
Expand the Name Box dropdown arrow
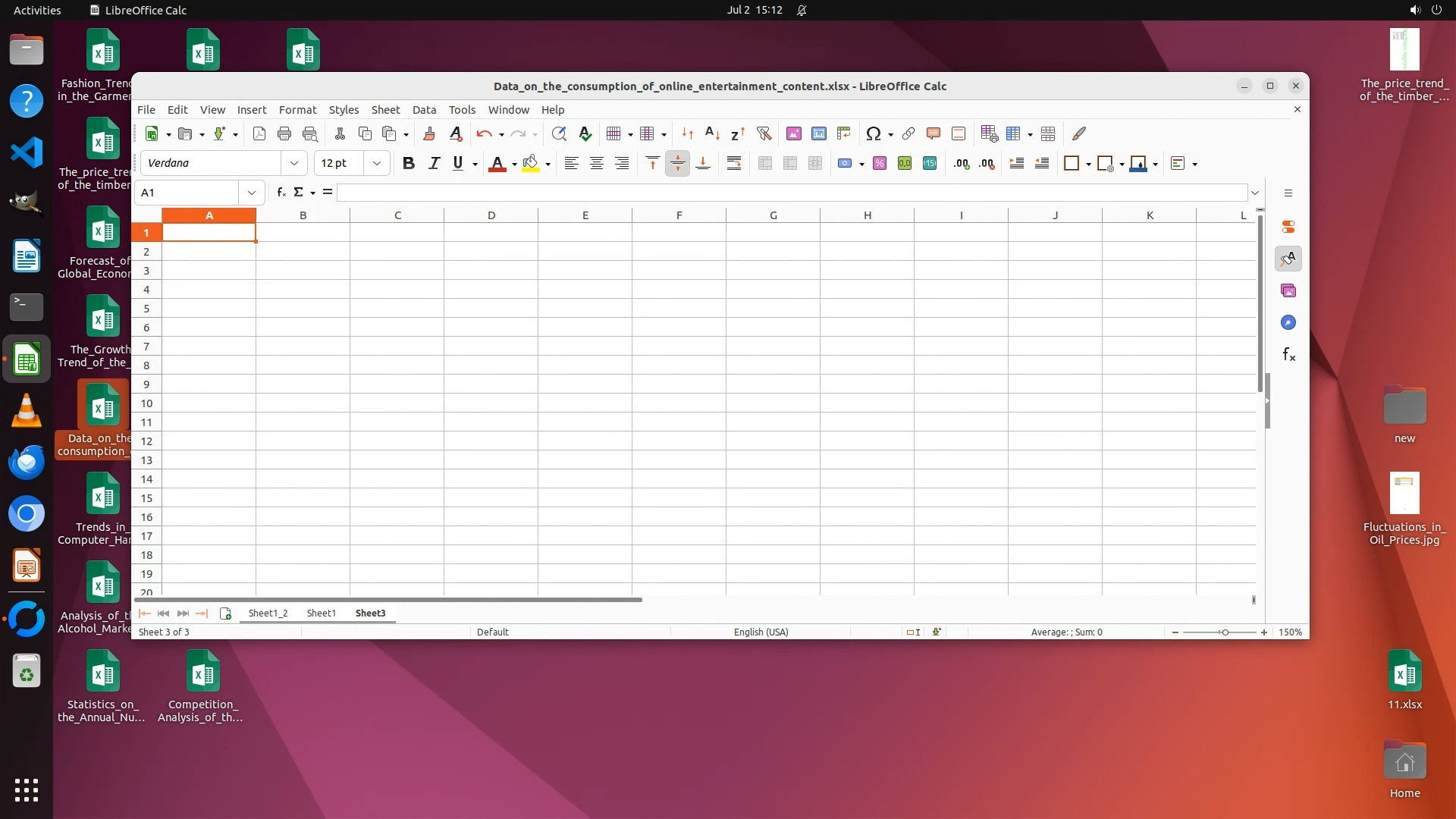(251, 193)
